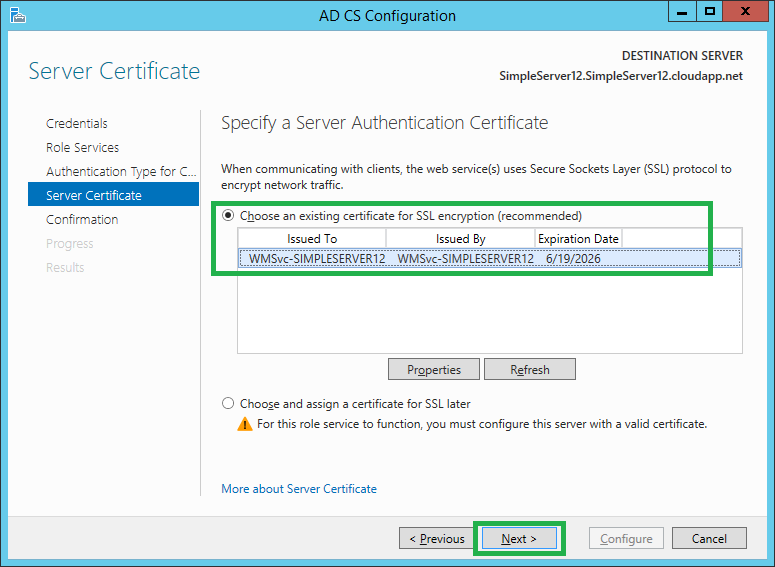Click the yellow warning icon
The image size is (775, 567).
245,424
